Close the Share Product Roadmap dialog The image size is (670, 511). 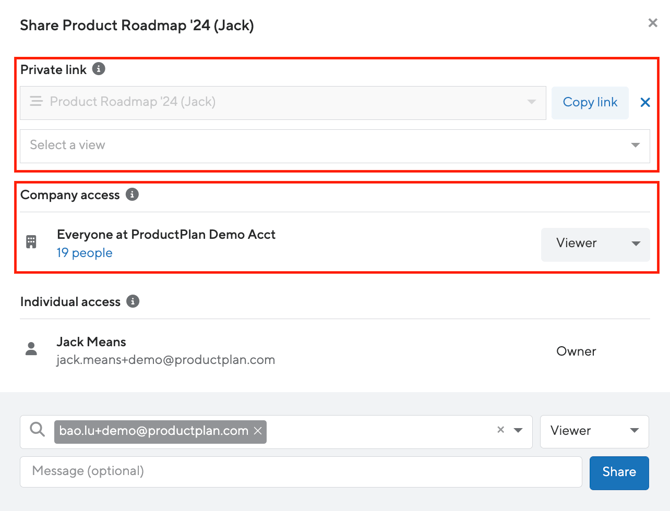pyautogui.click(x=652, y=23)
